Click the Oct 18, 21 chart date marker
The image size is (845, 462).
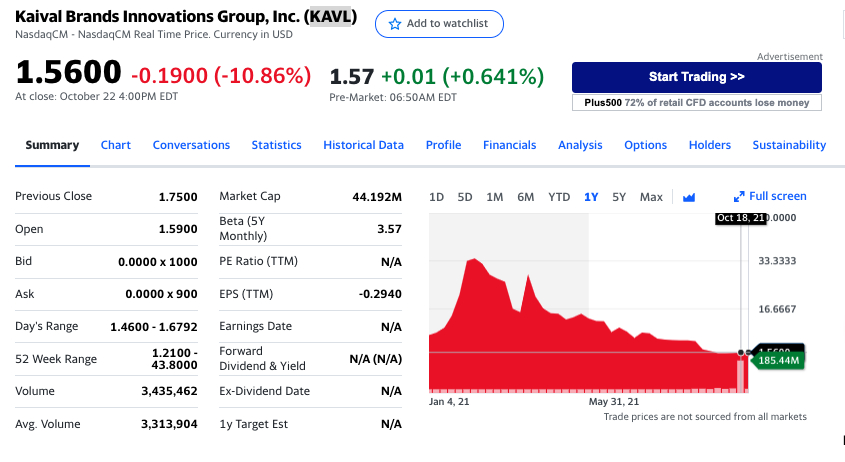[x=740, y=218]
